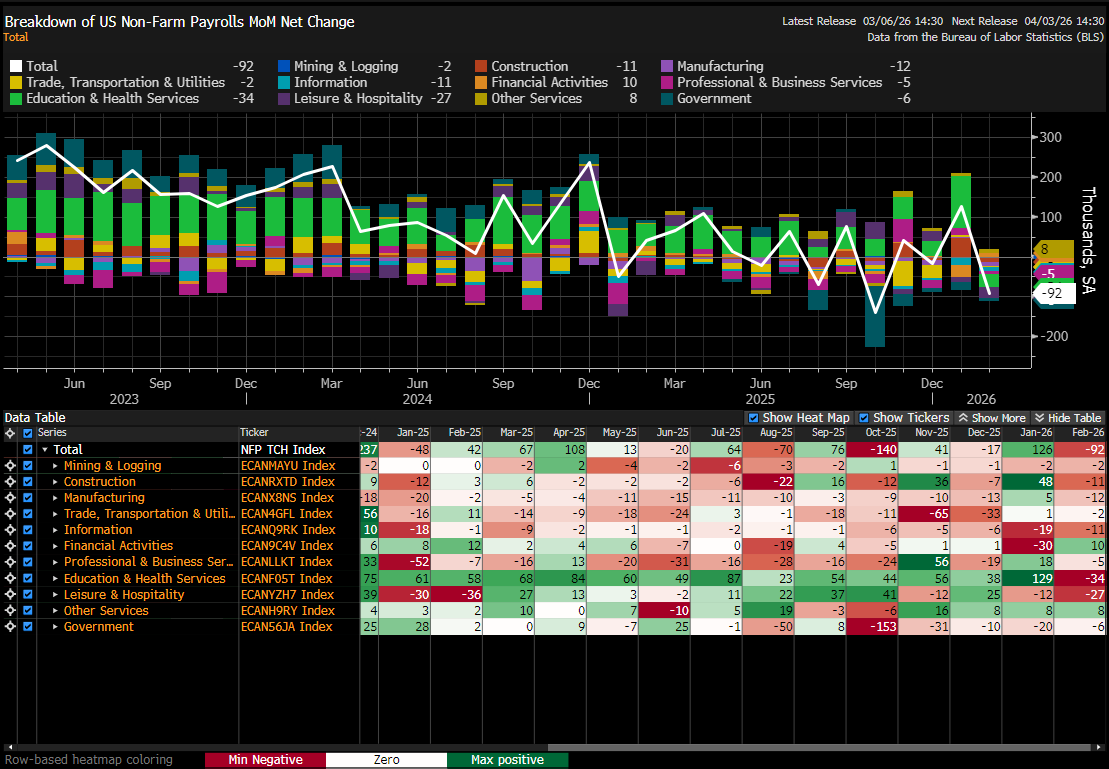Click the crosshair icon beside Financial Activities
This screenshot has width=1109, height=769.
[x=10, y=546]
